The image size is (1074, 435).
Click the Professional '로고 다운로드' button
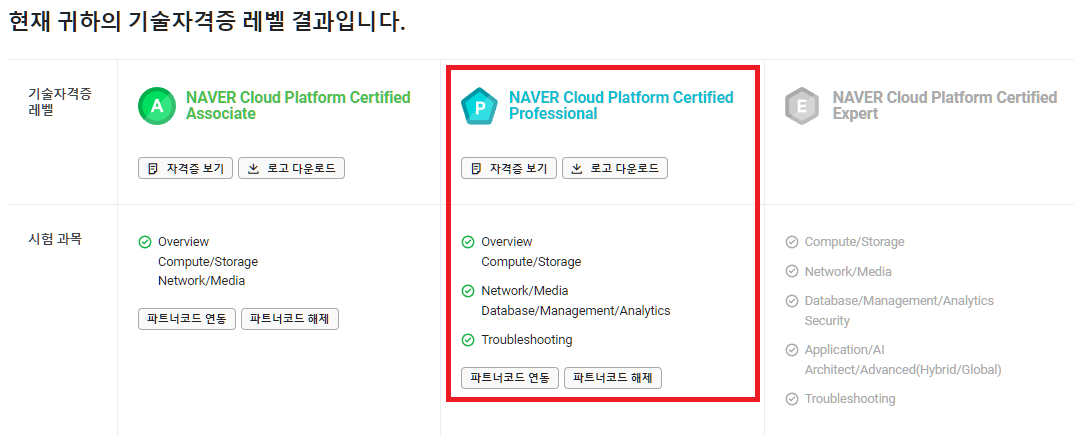click(614, 169)
